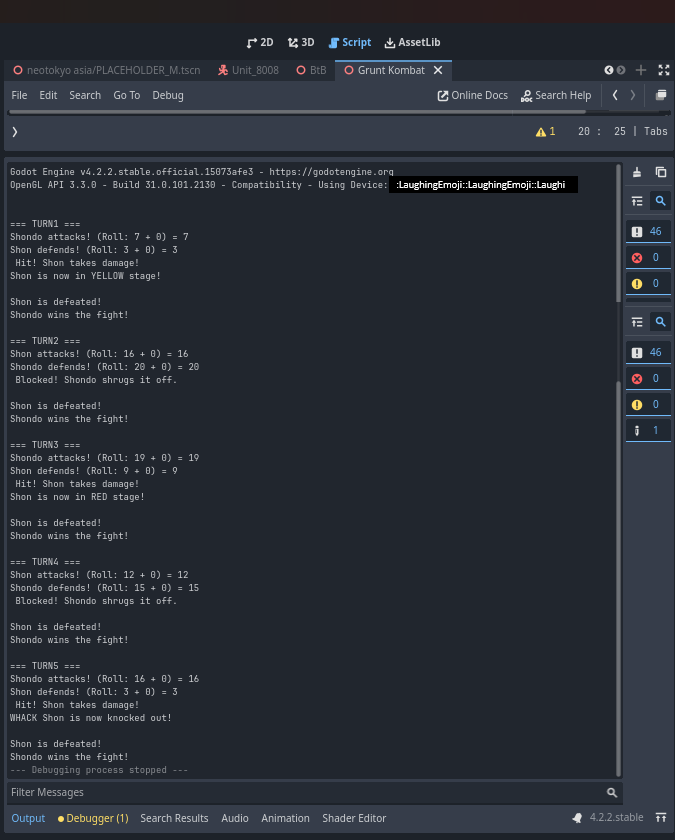This screenshot has width=675, height=840.
Task: Click '--- Debugging process stopped ---' line
Action: pos(99,770)
